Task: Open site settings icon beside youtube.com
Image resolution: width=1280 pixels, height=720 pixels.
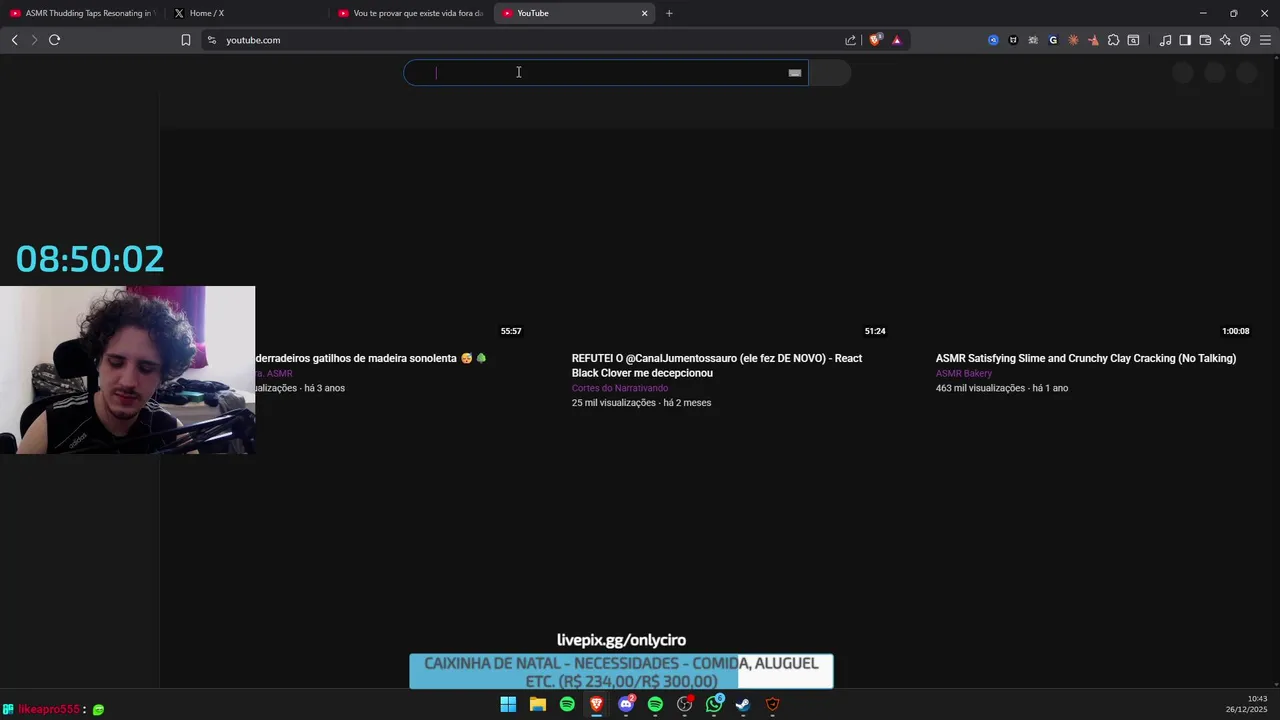Action: tap(211, 40)
